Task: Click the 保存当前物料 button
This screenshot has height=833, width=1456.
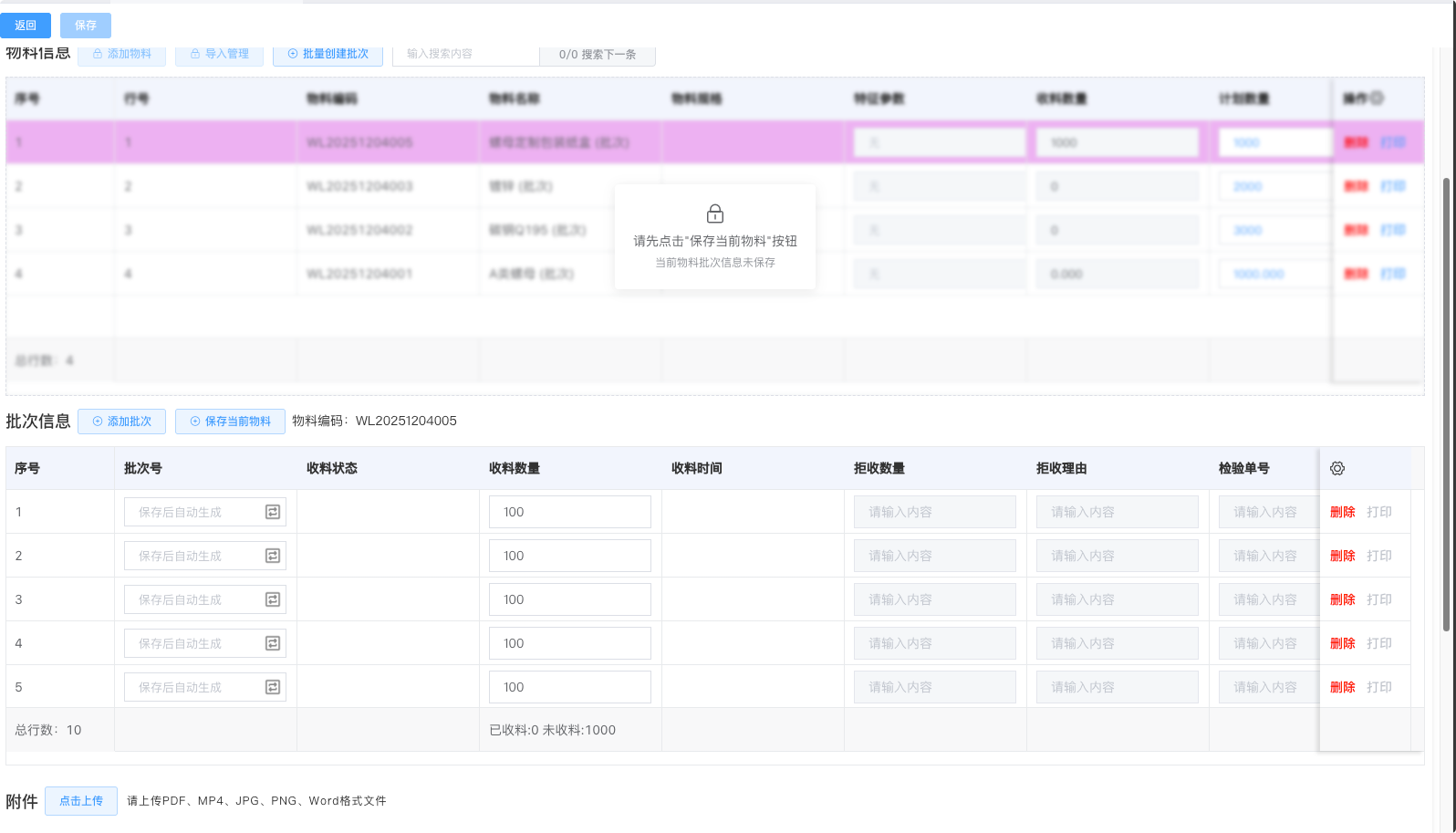Action: [230, 422]
